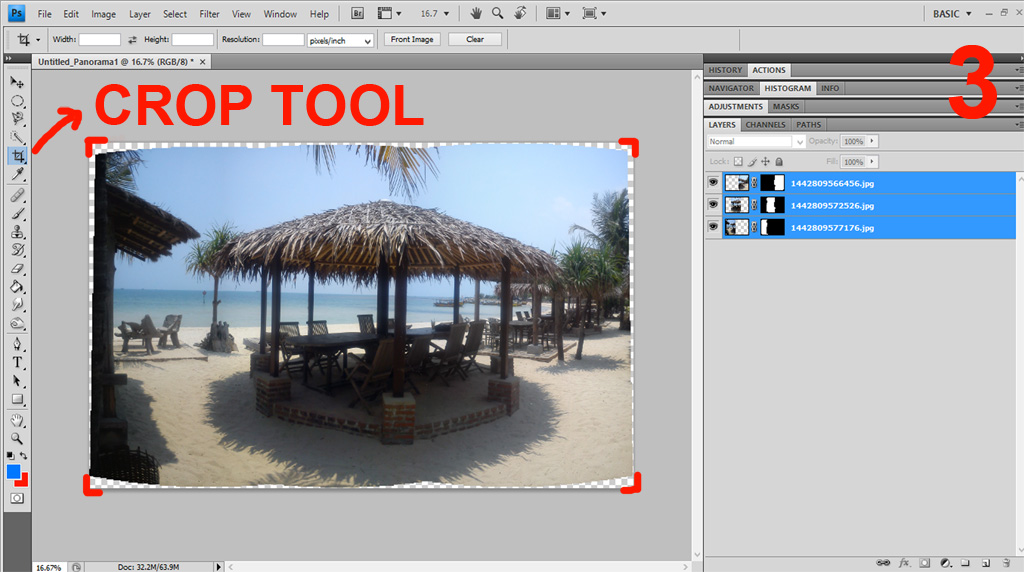Select the Pen tool

[x=17, y=344]
